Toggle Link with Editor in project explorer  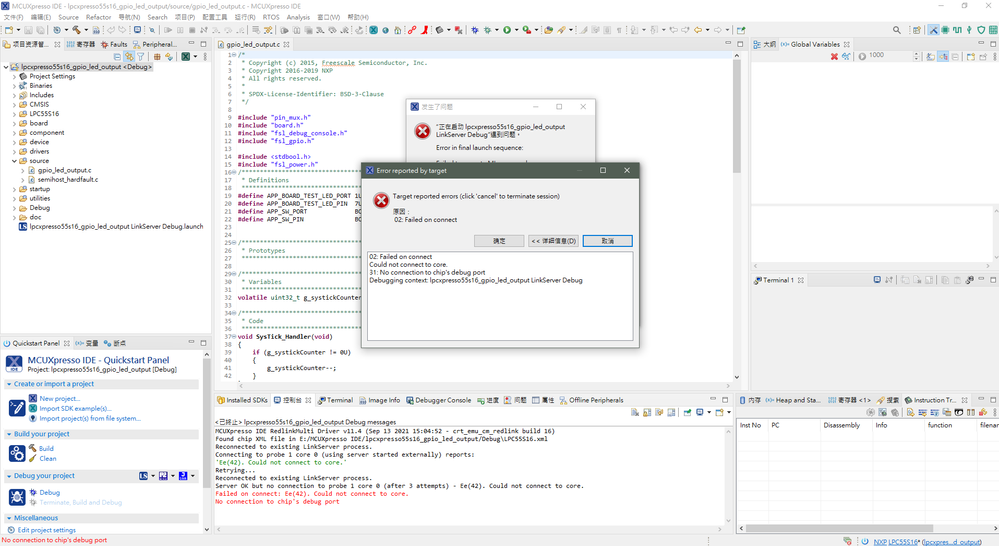point(129,57)
